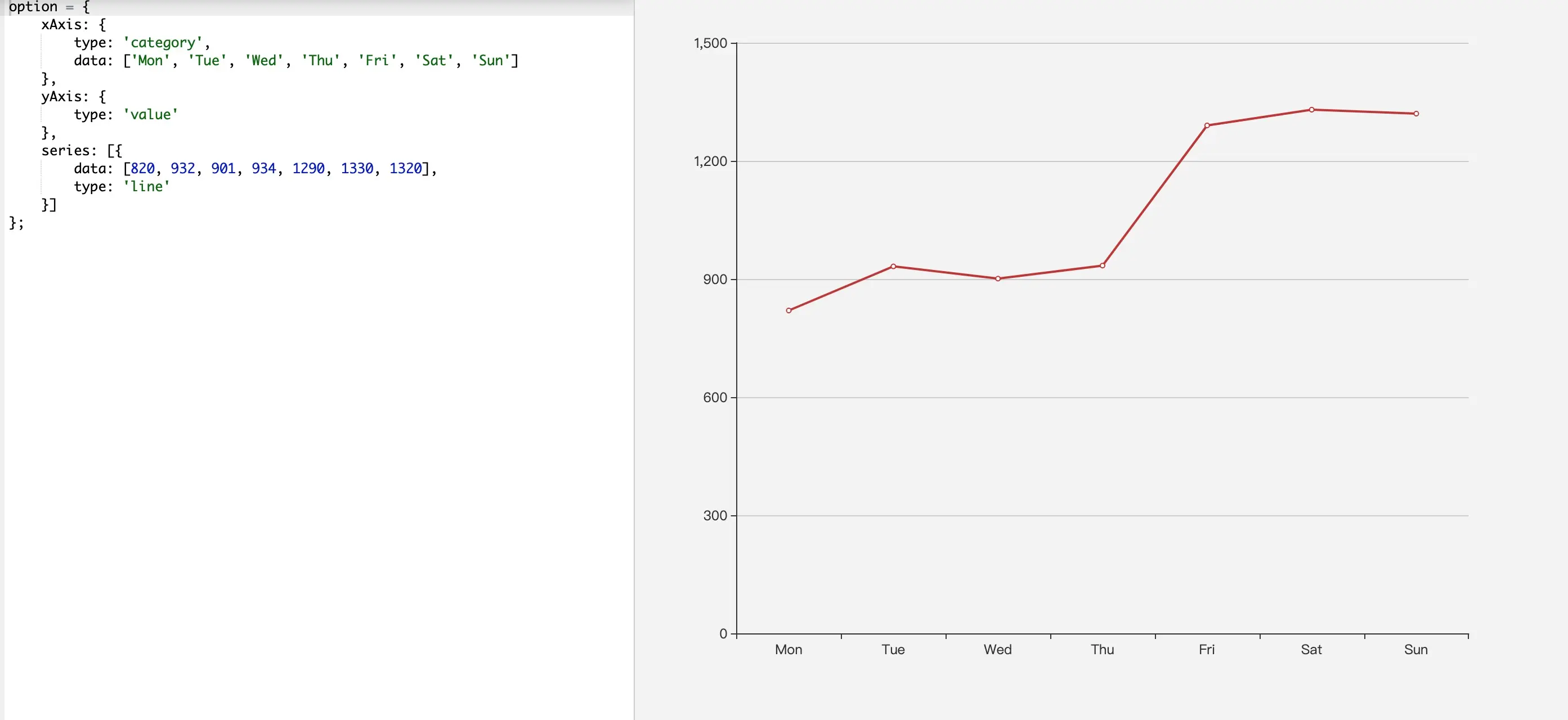Click the red line segment between Thu and Fri

(x=1155, y=195)
